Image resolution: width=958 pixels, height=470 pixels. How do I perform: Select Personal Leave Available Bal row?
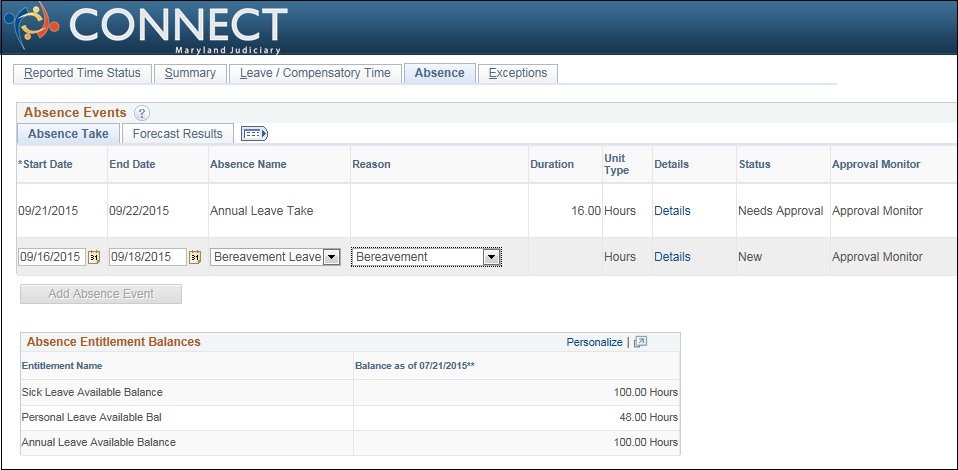[350, 417]
